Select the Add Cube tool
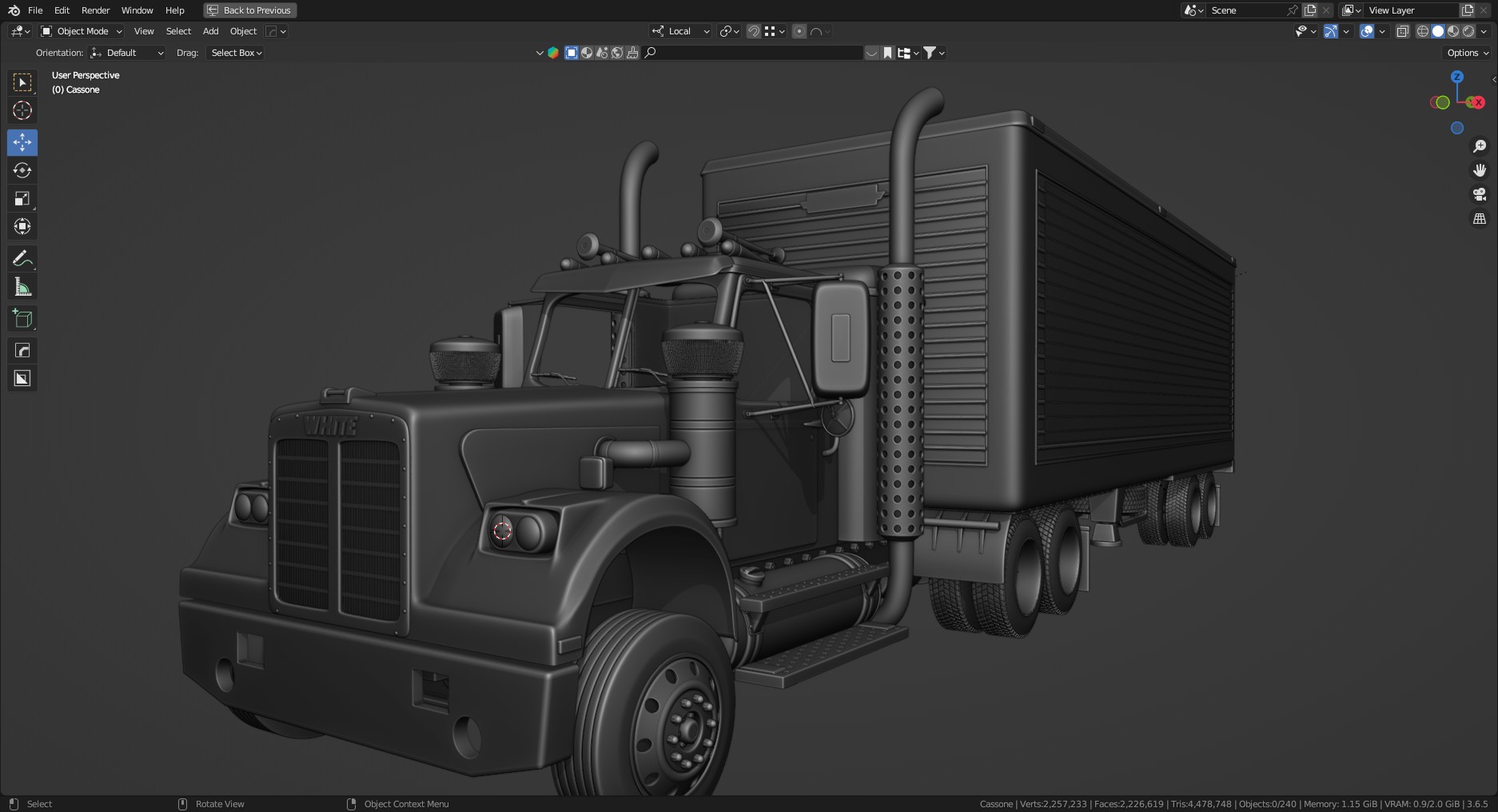Image resolution: width=1498 pixels, height=812 pixels. [22, 318]
